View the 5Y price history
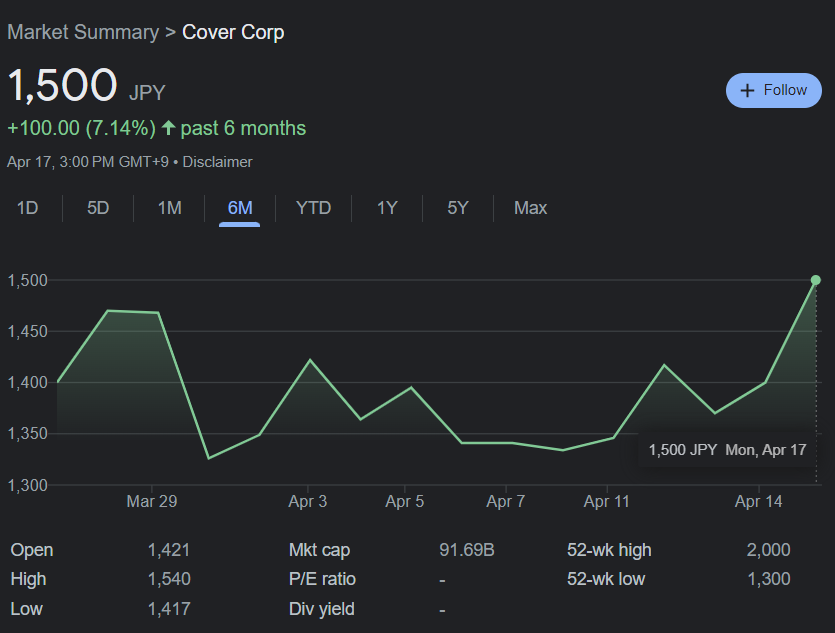The image size is (835, 633). [457, 208]
